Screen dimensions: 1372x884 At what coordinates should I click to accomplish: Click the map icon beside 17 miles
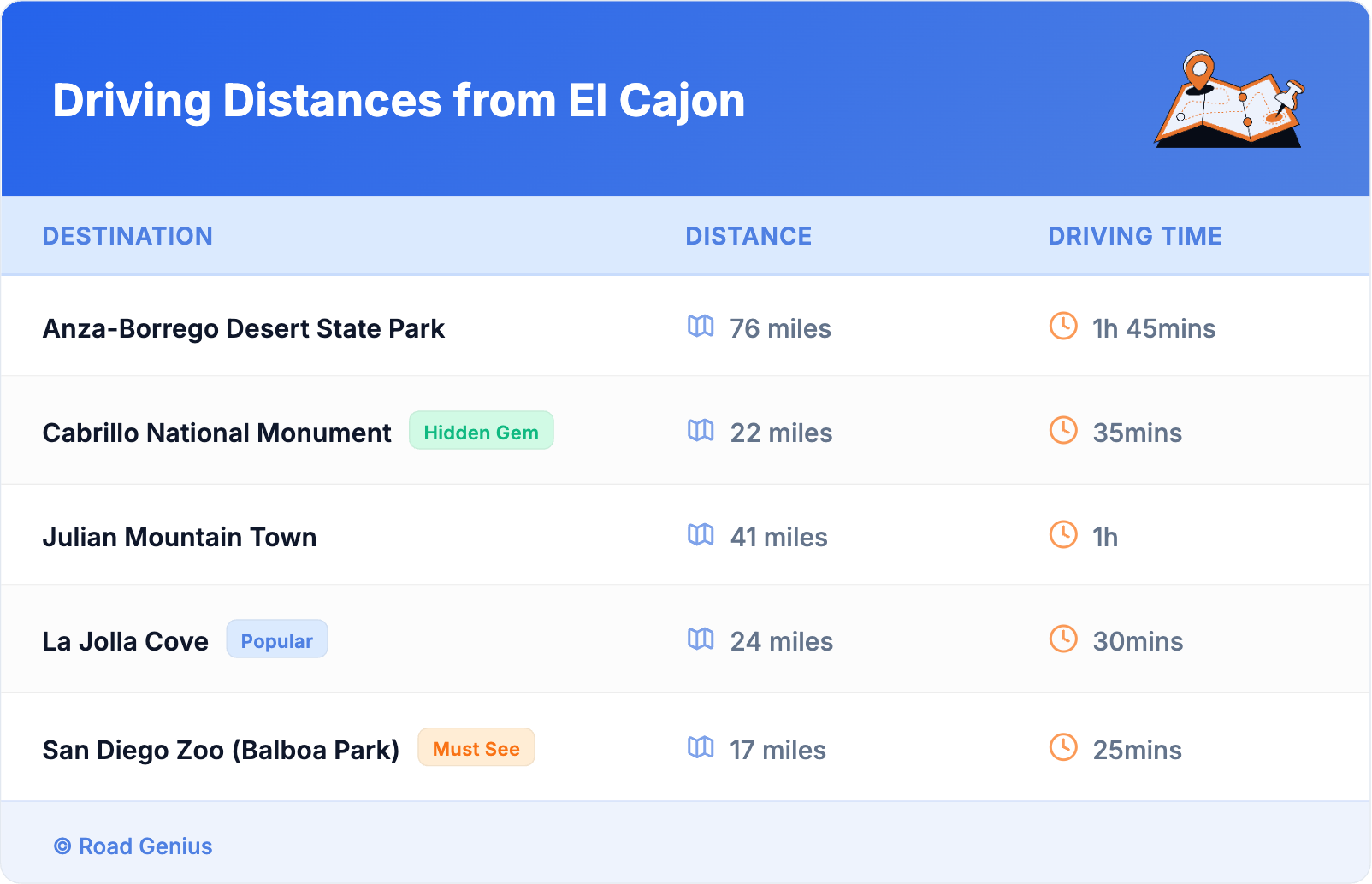click(701, 748)
